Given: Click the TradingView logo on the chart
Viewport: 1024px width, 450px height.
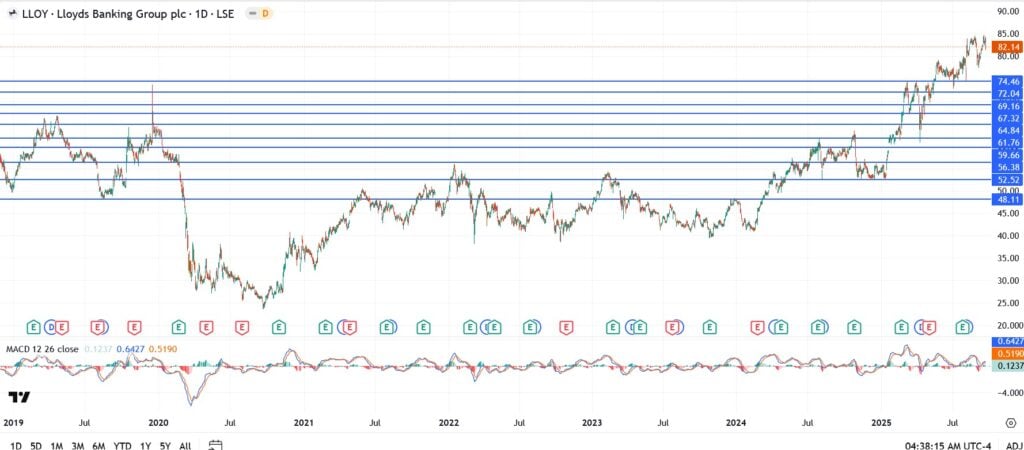Looking at the screenshot, I should point(19,397).
